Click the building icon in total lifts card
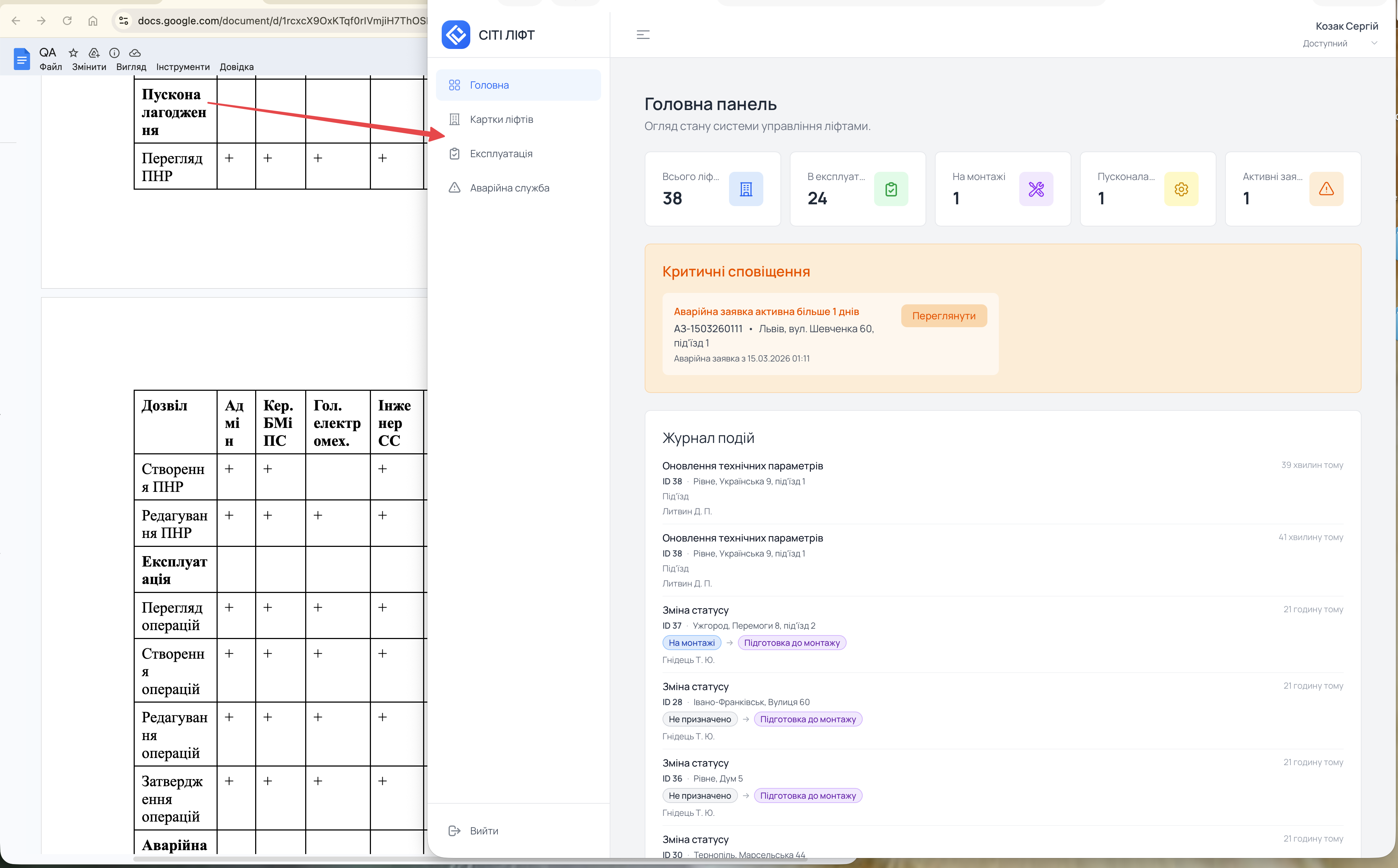The width and height of the screenshot is (1398, 868). click(745, 189)
